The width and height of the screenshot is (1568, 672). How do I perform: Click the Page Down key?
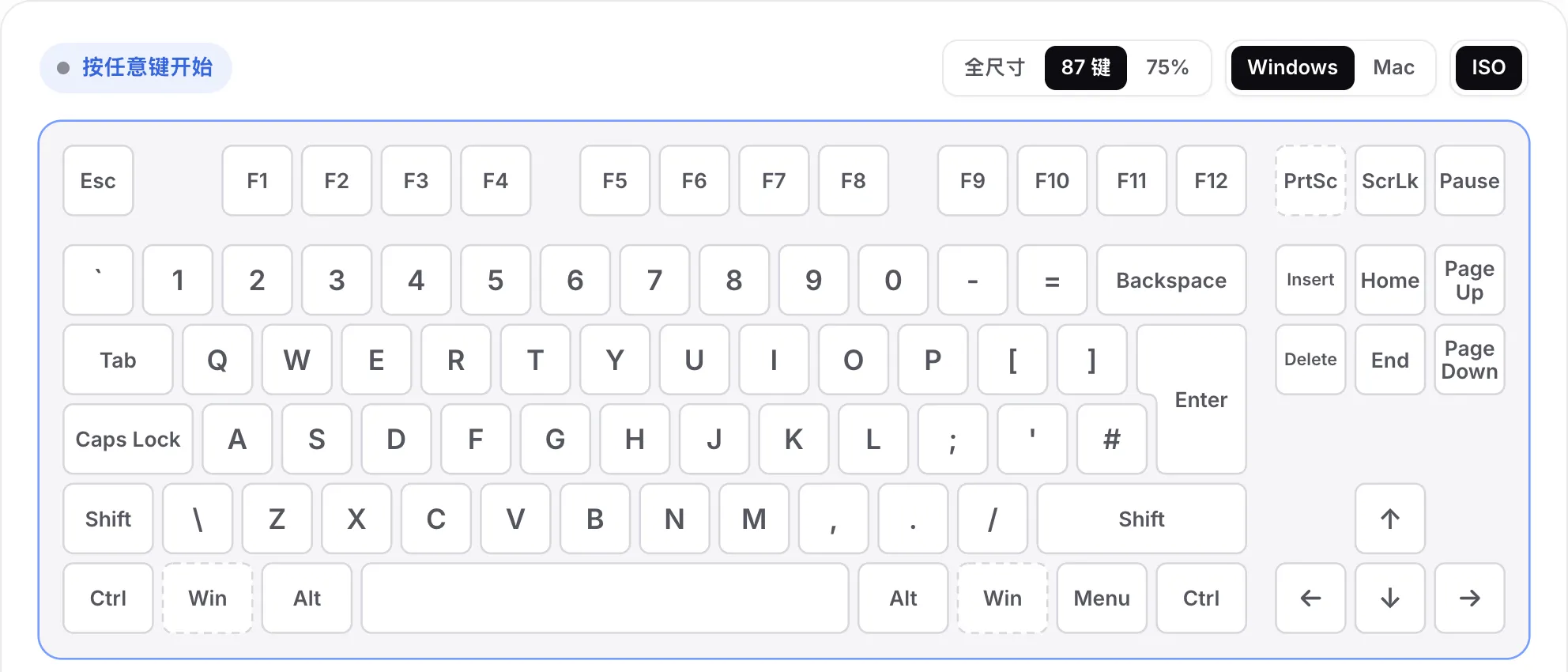coord(1469,360)
